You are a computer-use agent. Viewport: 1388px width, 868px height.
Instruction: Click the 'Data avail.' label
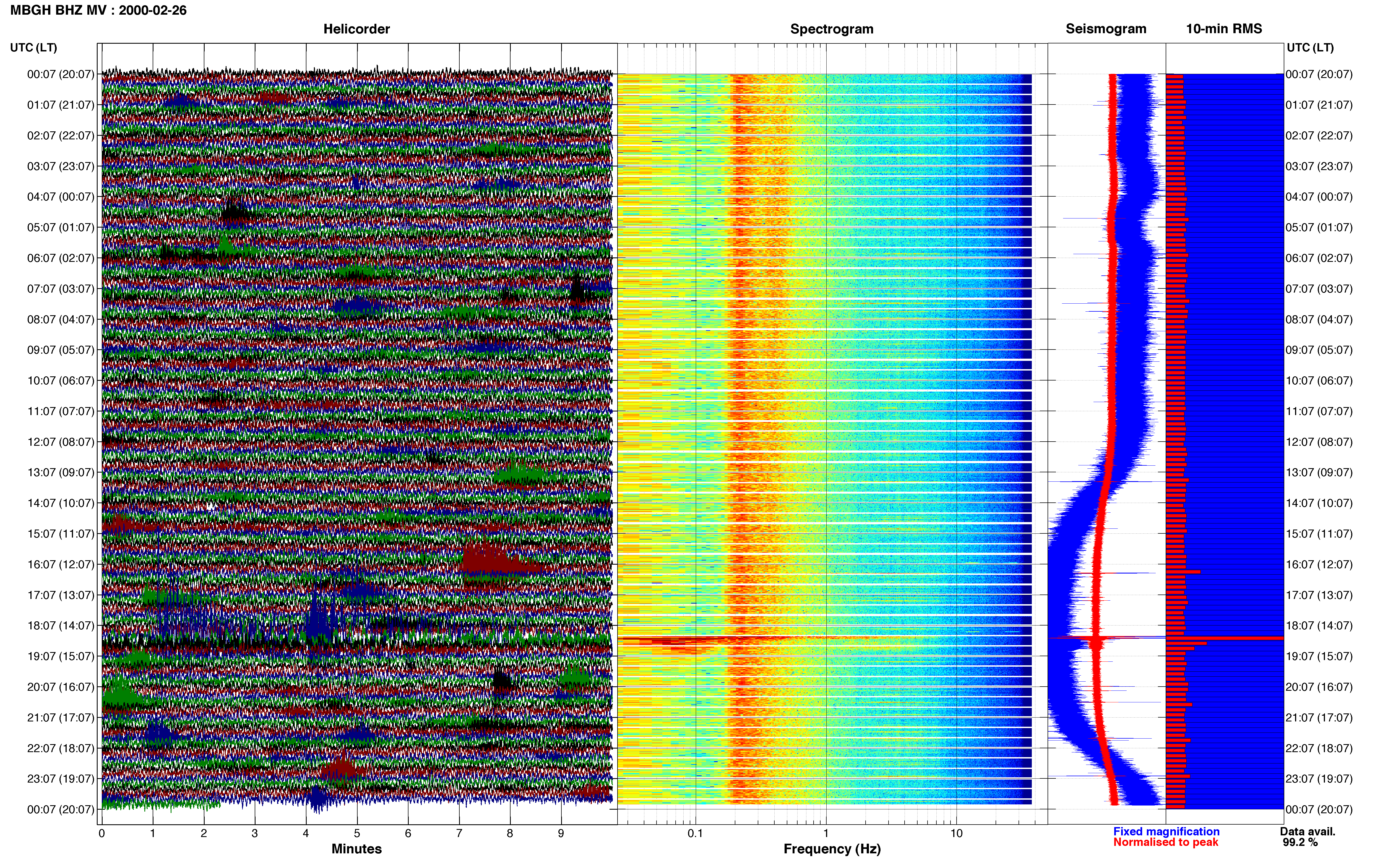point(1308,831)
